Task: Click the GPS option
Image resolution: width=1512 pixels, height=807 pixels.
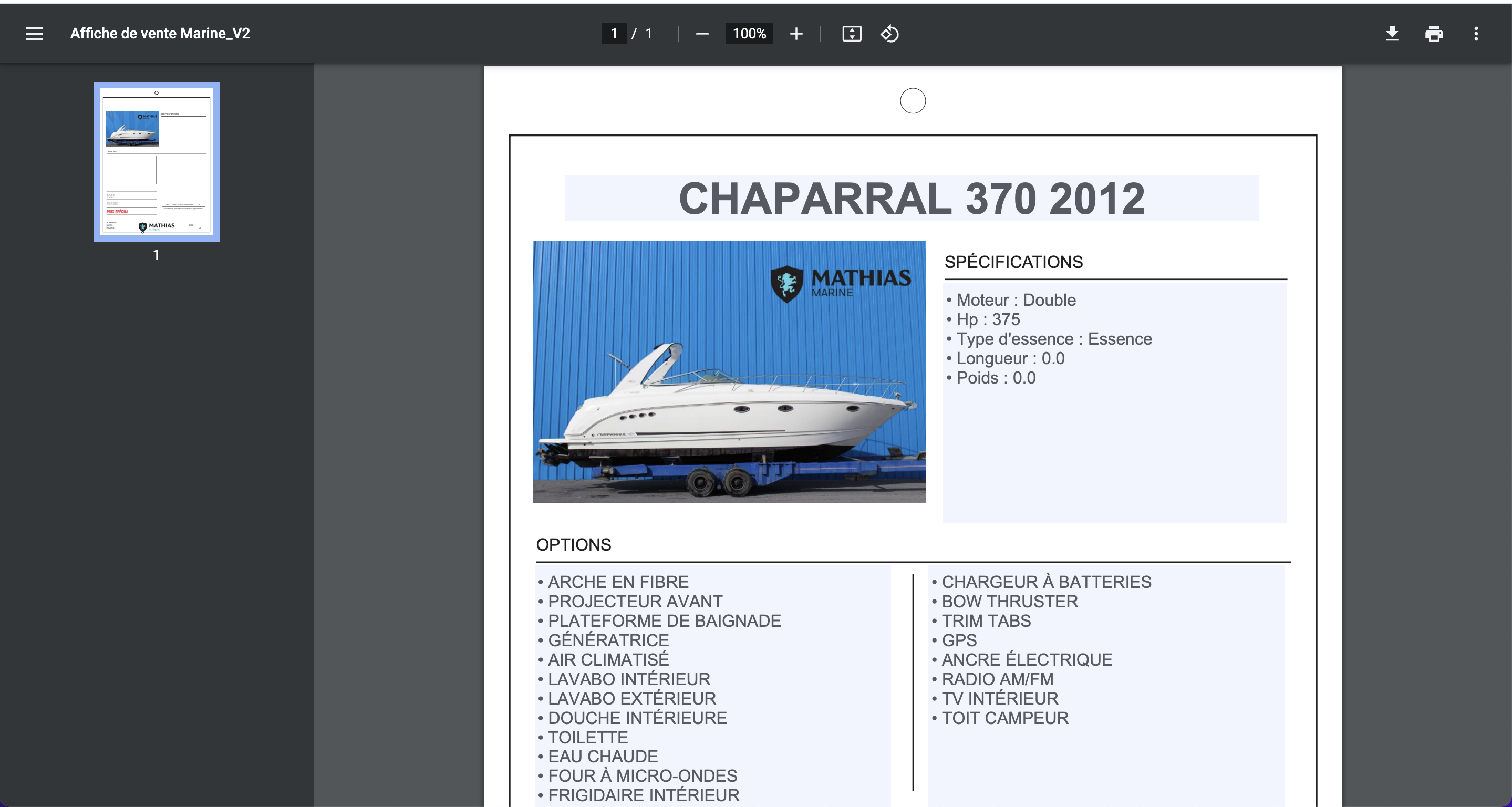Action: coord(955,640)
